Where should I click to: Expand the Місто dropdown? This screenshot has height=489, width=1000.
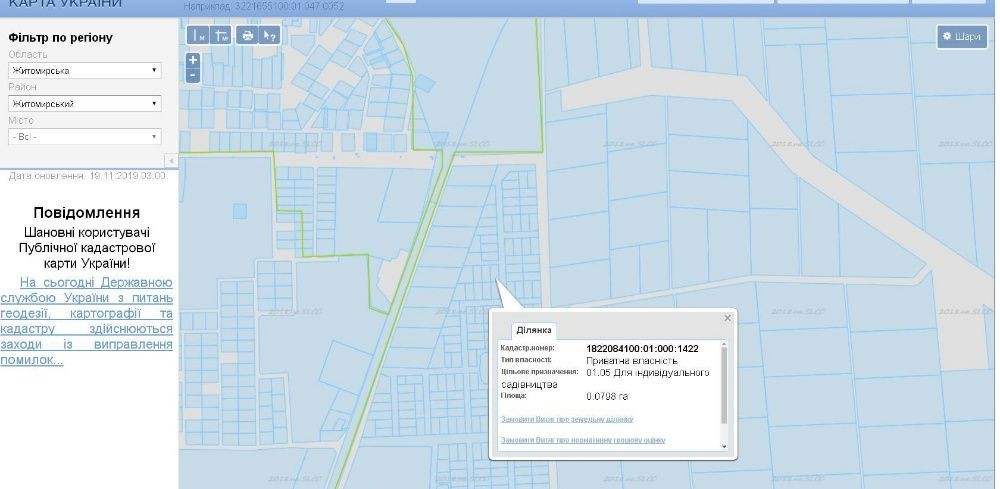coord(85,136)
